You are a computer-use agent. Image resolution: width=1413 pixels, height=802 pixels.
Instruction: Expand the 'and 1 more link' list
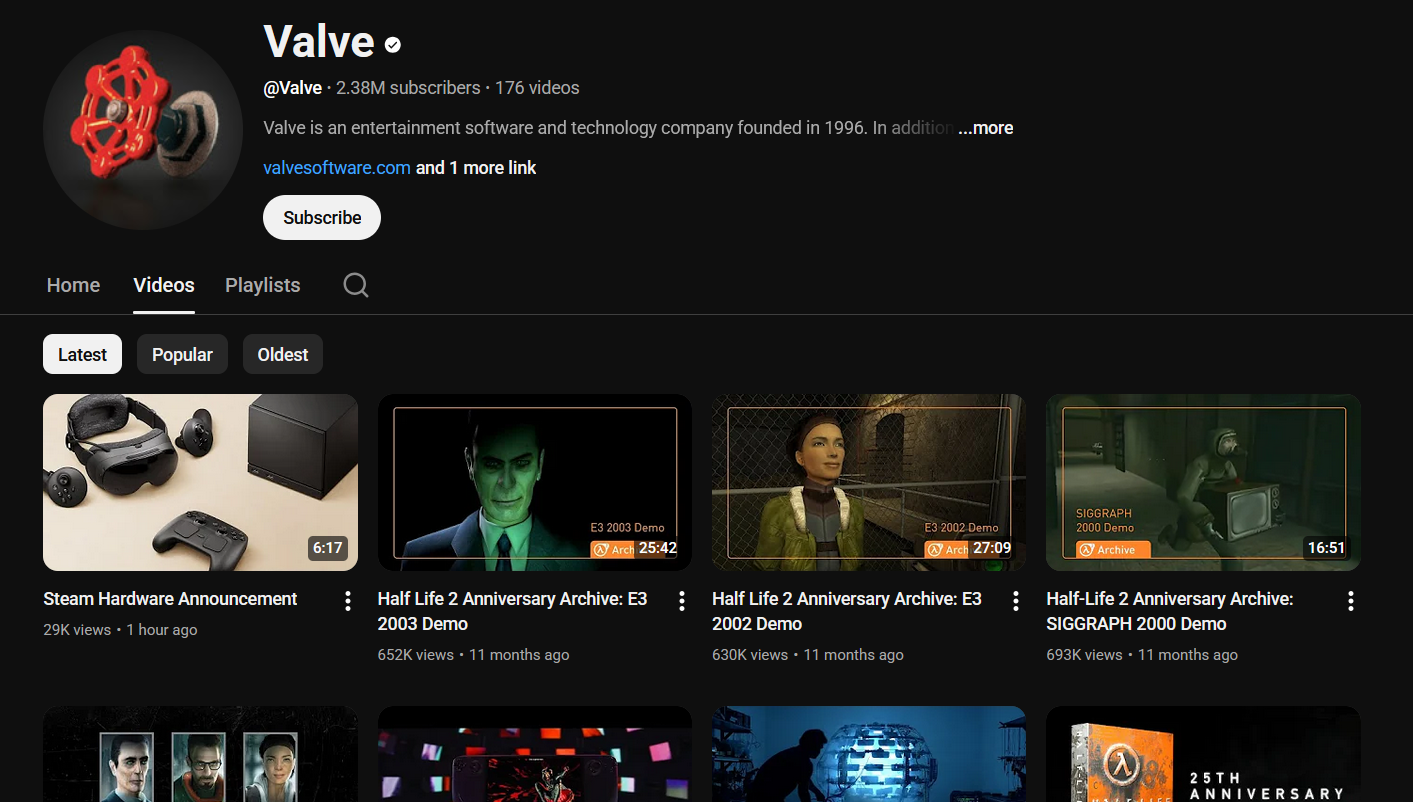(476, 168)
